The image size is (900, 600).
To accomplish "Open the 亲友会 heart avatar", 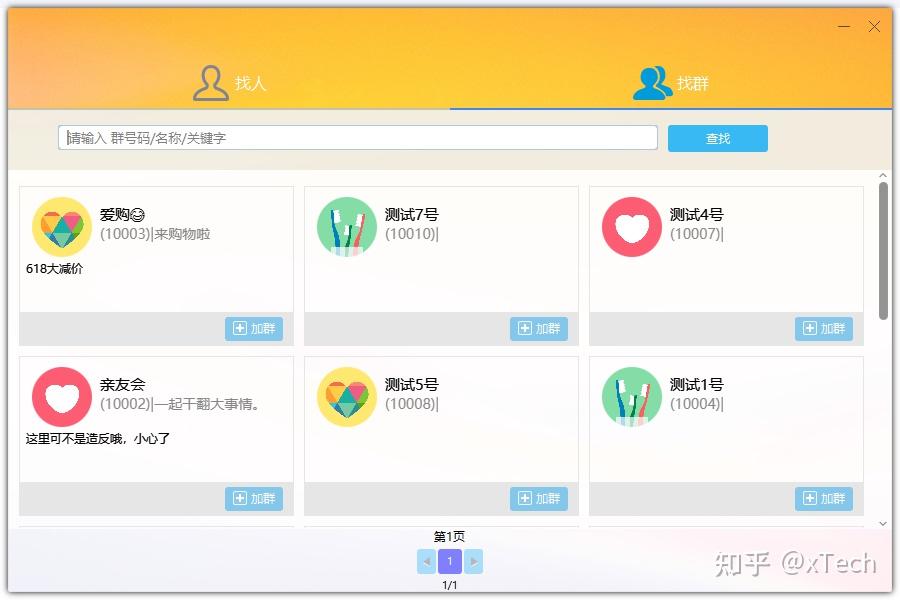I will (62, 397).
